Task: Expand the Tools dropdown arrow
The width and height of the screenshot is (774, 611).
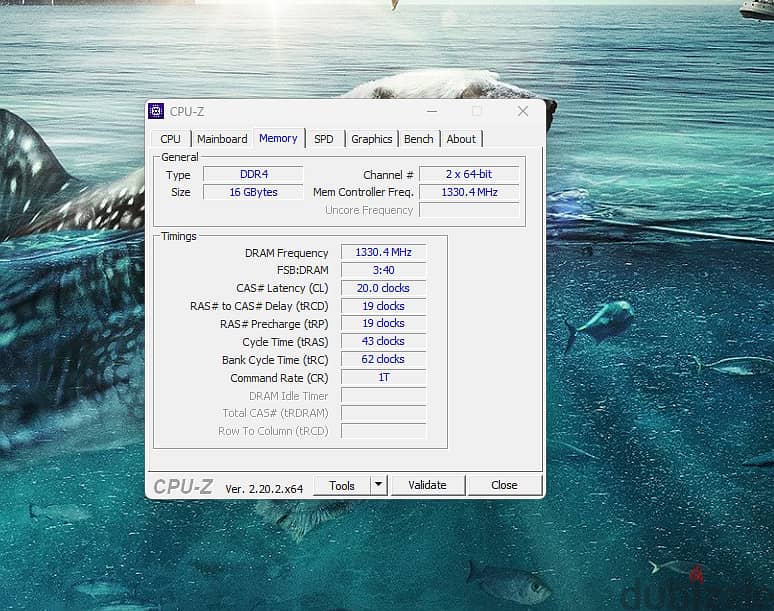Action: pyautogui.click(x=379, y=485)
